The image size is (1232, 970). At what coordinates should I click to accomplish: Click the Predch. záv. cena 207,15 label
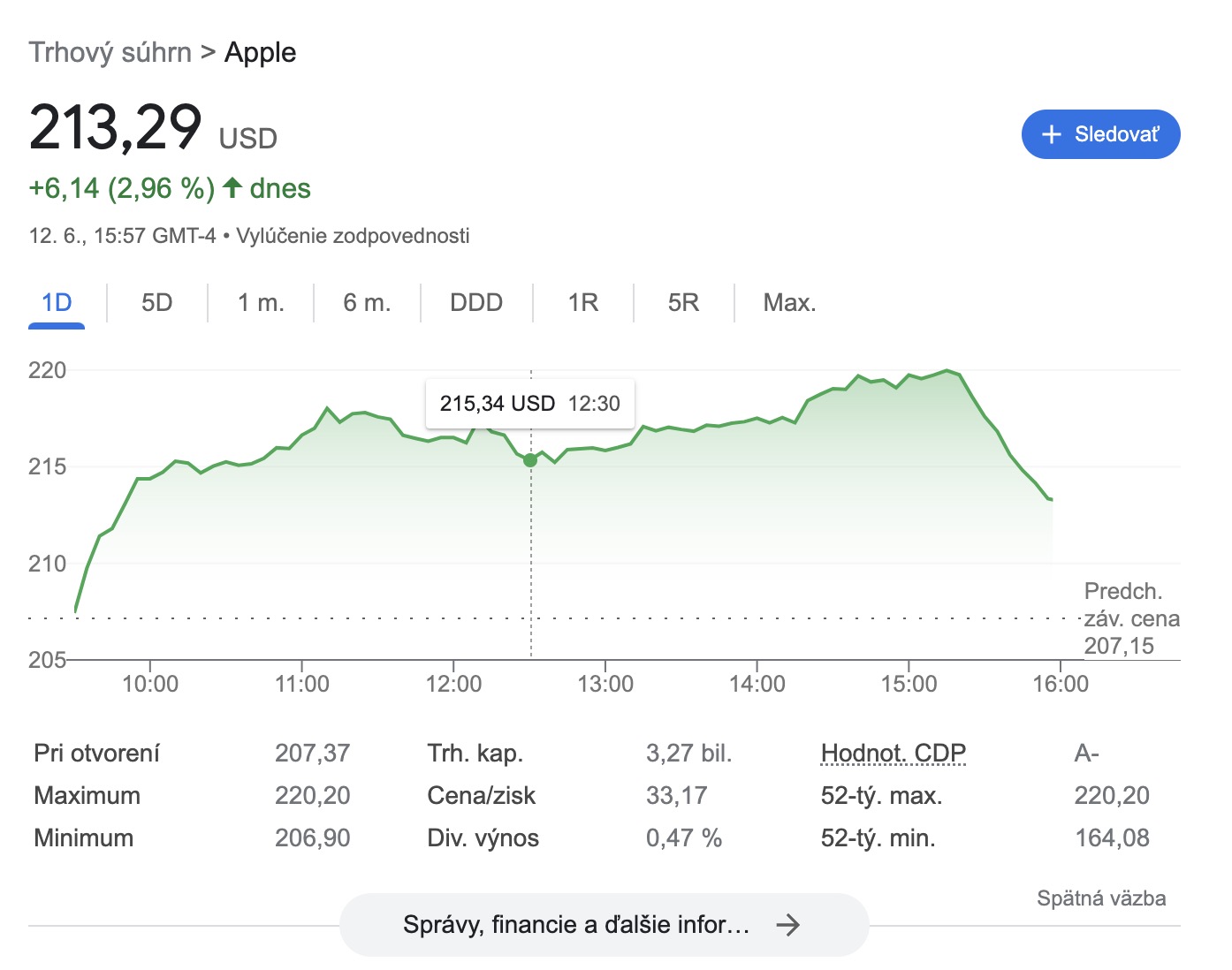(1132, 618)
